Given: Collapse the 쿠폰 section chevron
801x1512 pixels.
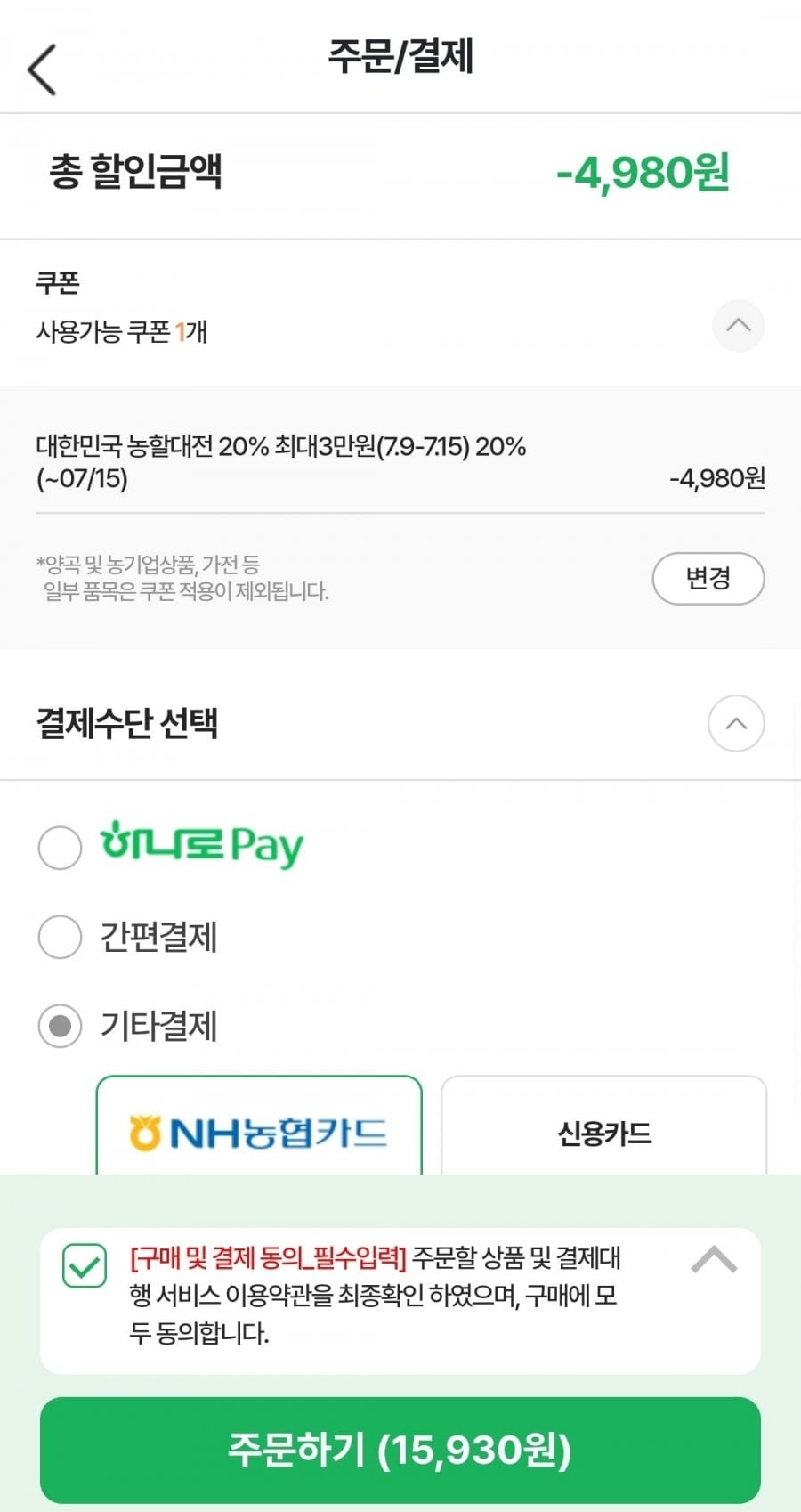Looking at the screenshot, I should (x=738, y=325).
